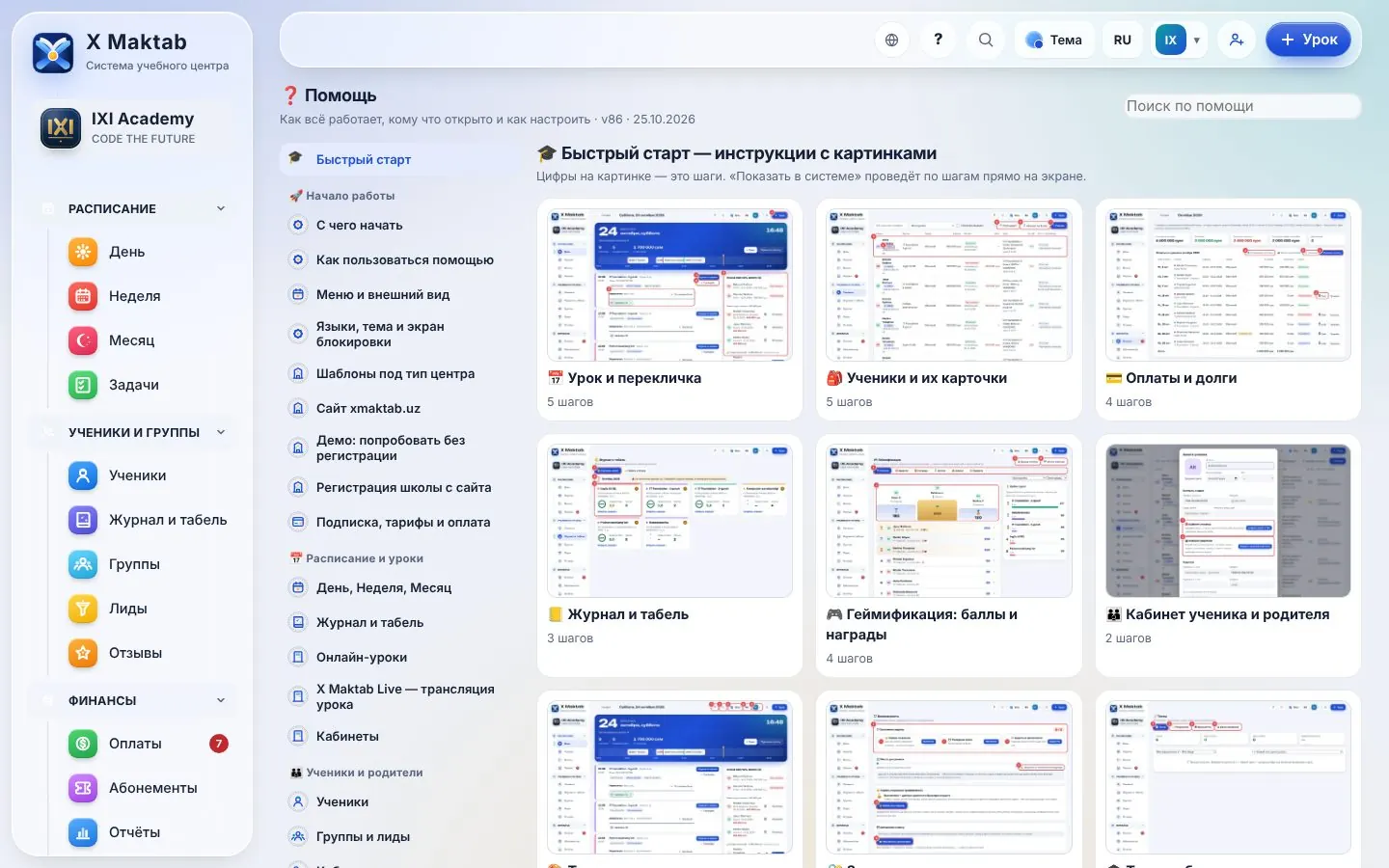This screenshot has width=1389, height=868.
Task: Open Меню и внешний вид topic
Action: point(400,294)
